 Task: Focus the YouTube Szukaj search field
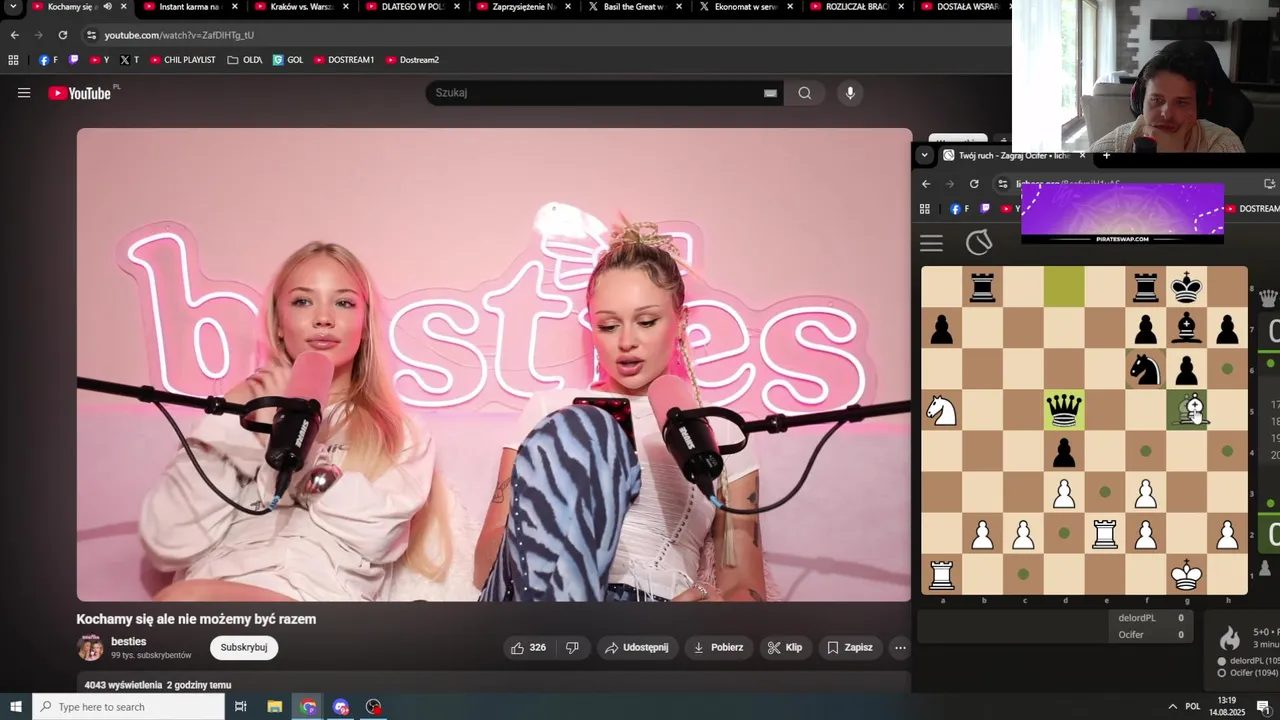coord(597,93)
